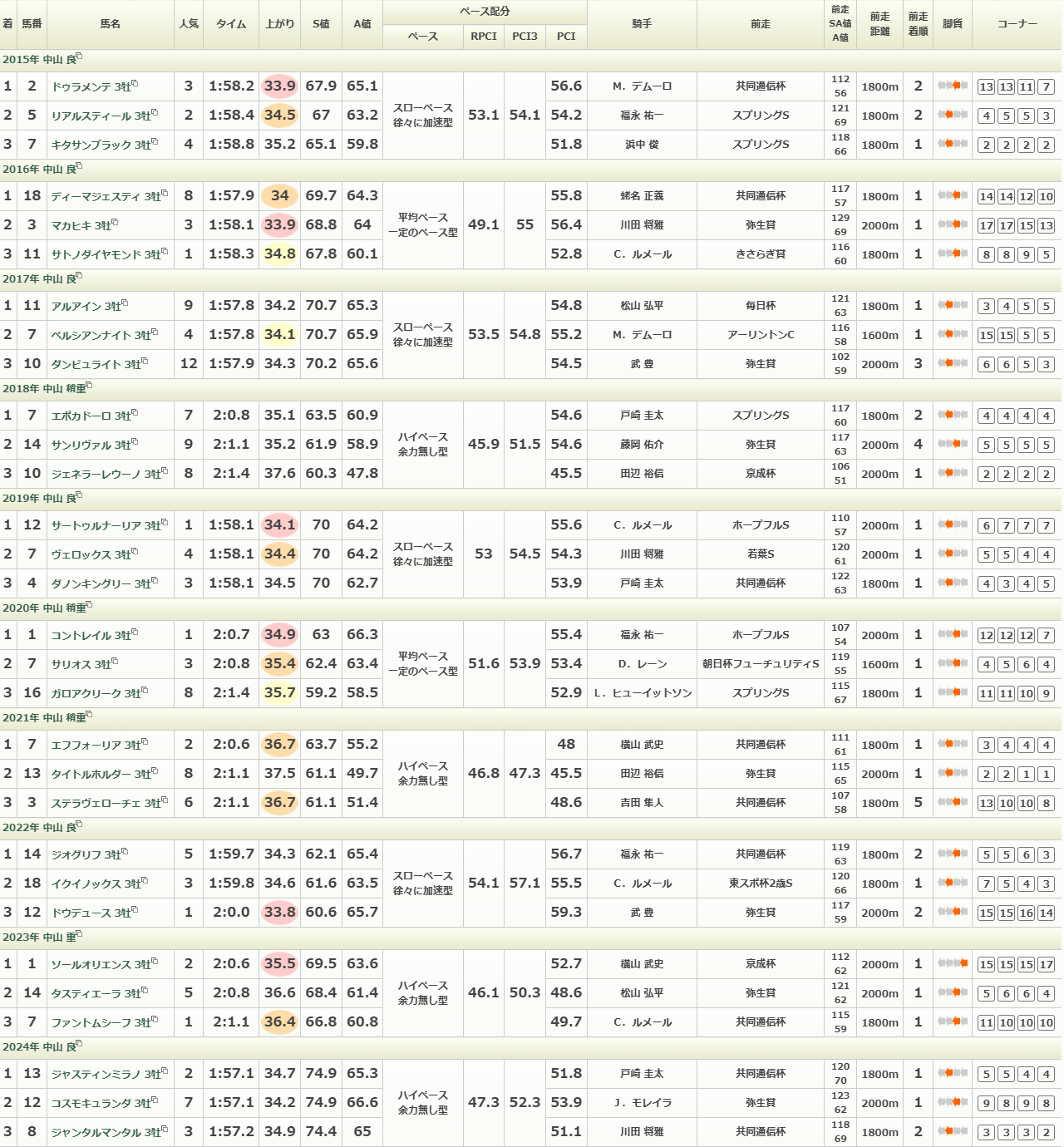Click pink 33.8 cell in ドウデュース row

coord(279,913)
